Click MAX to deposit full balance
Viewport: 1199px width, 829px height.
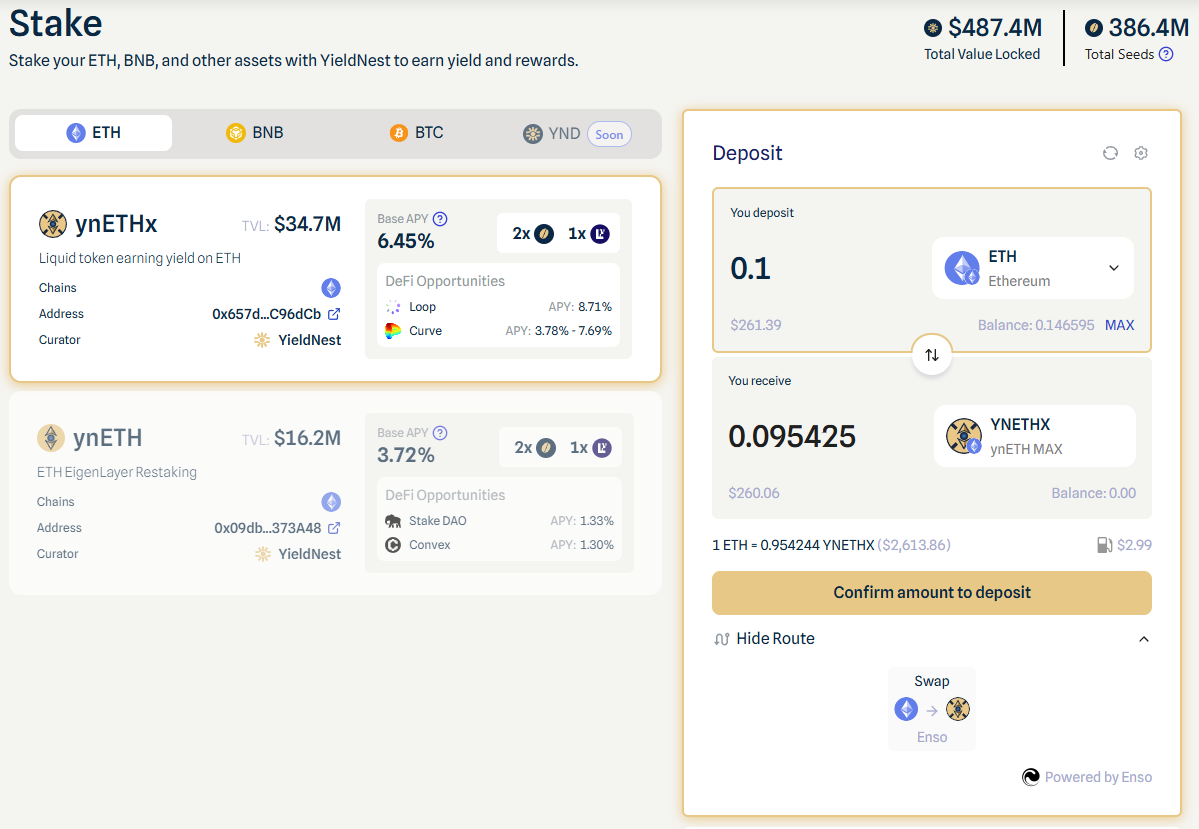[1119, 325]
